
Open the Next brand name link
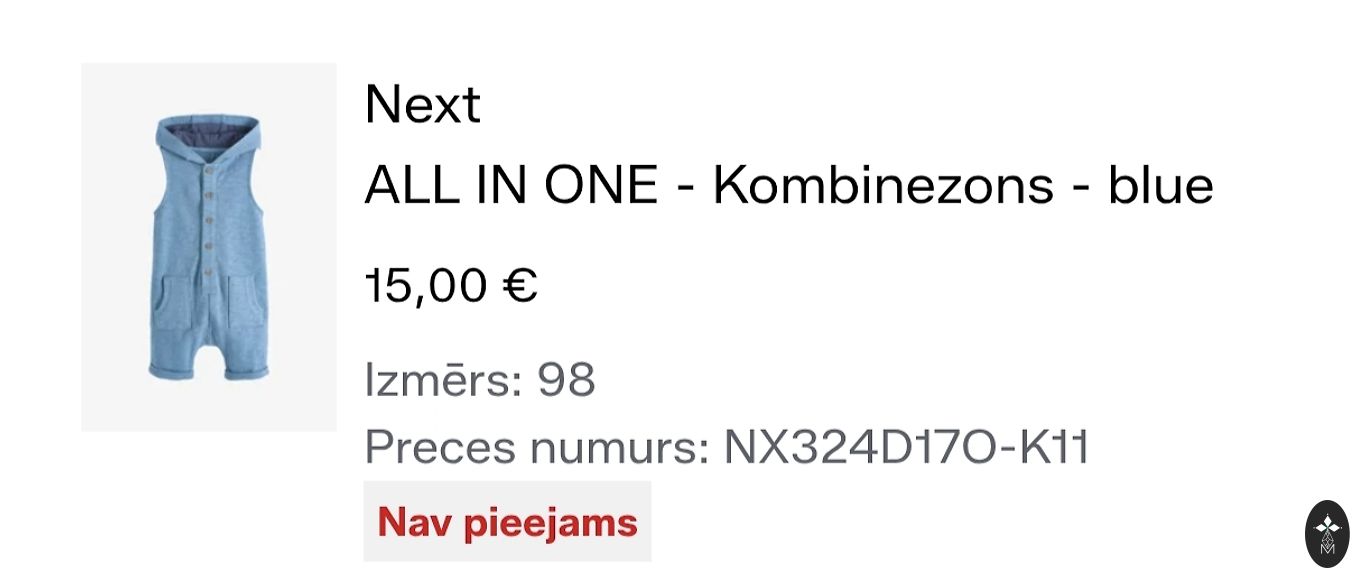422,104
